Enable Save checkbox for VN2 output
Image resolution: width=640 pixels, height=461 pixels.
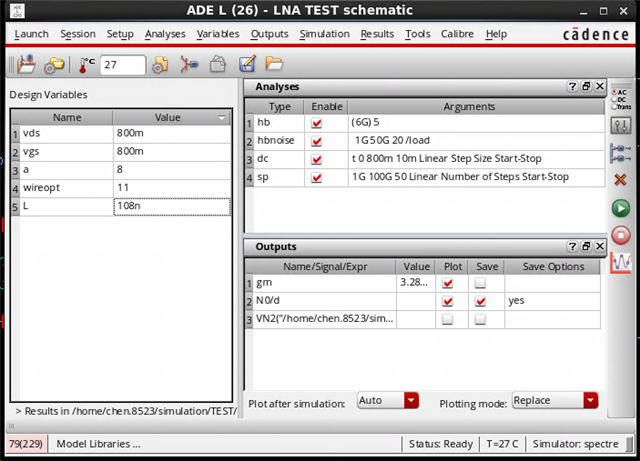(481, 319)
